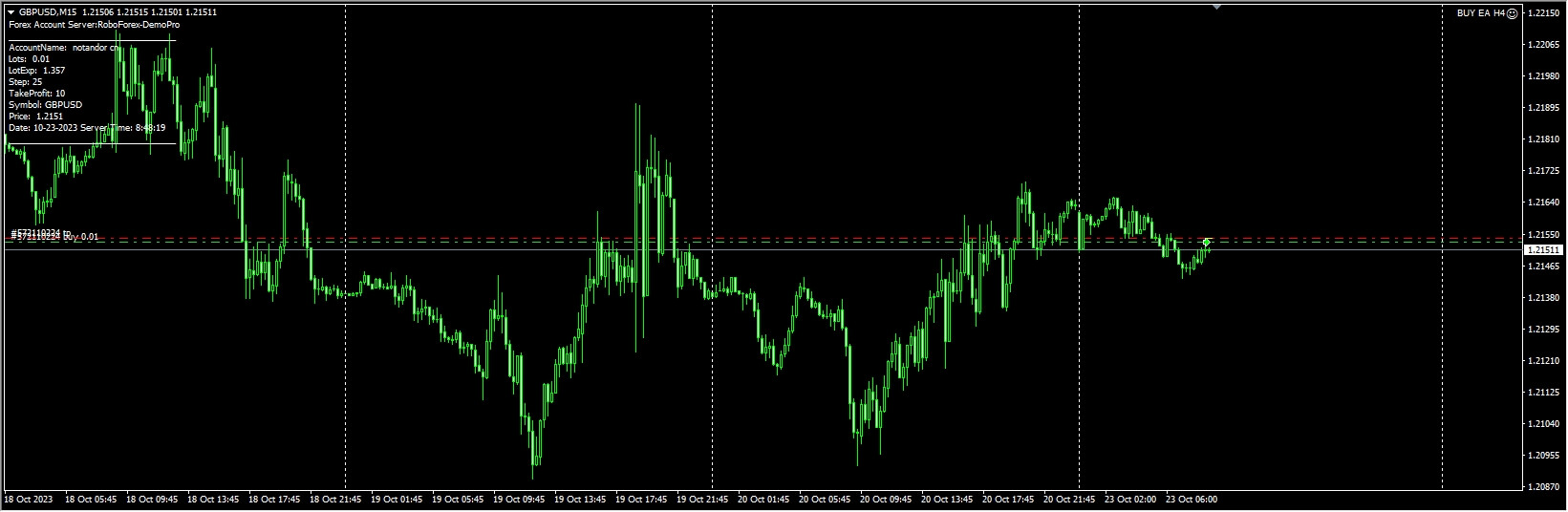
Task: Click the Forex Account Server text label
Action: tap(94, 25)
